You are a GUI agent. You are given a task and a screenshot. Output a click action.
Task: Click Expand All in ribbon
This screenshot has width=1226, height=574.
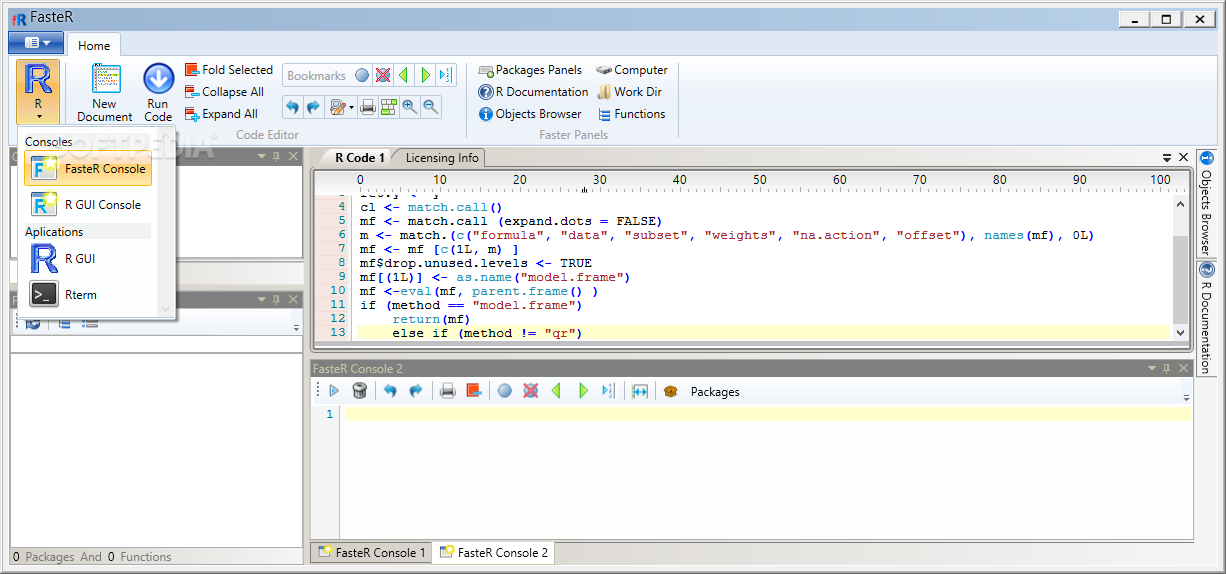click(x=221, y=114)
